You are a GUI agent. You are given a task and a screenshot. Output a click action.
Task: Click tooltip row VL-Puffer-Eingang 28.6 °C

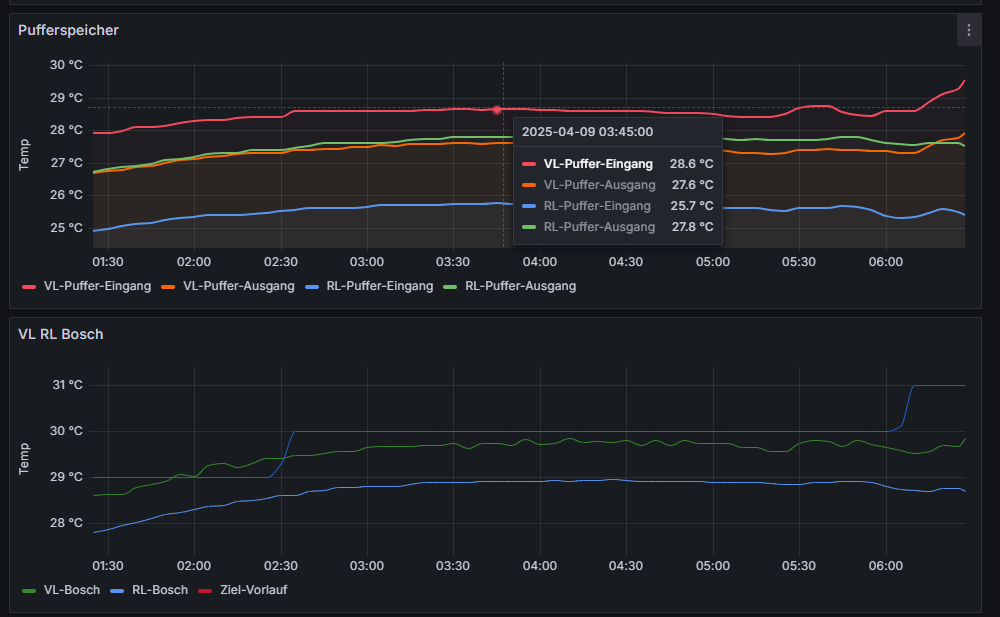click(x=617, y=164)
